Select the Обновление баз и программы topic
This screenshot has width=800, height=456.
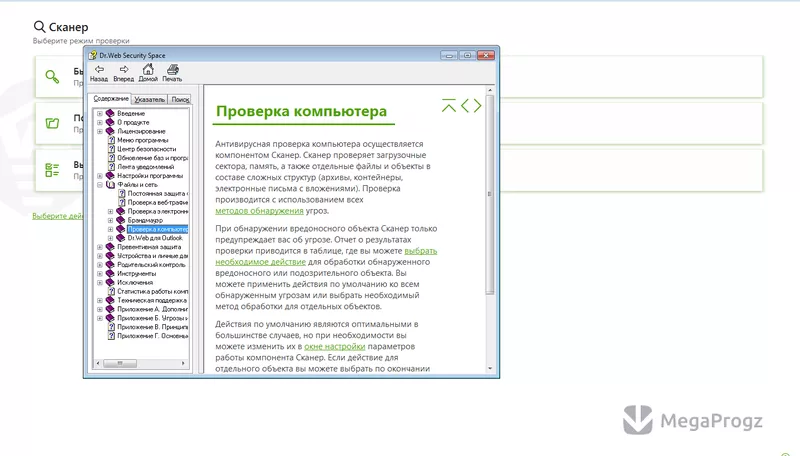(153, 158)
